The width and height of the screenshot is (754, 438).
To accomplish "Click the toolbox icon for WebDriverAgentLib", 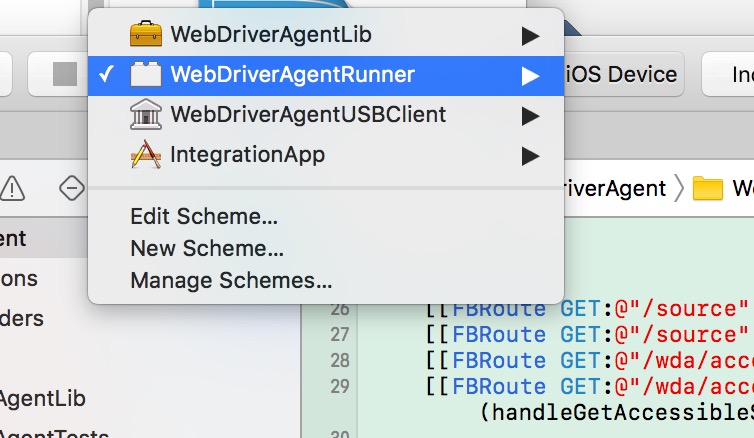I will (x=146, y=34).
